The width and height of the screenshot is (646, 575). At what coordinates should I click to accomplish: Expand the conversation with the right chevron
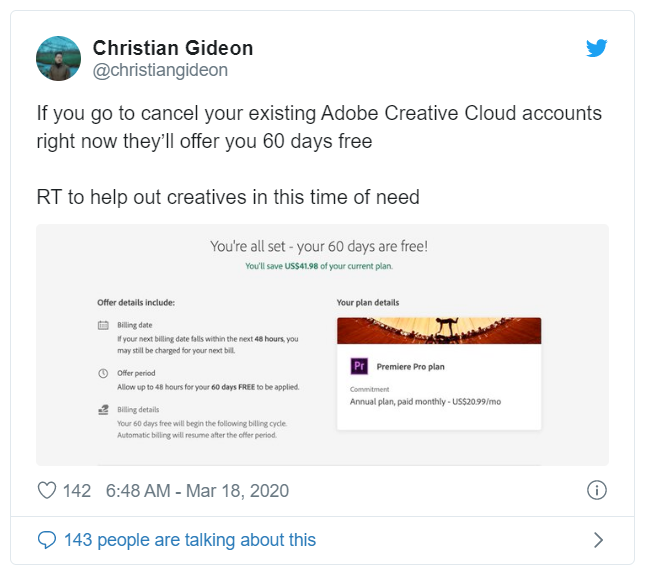click(598, 540)
